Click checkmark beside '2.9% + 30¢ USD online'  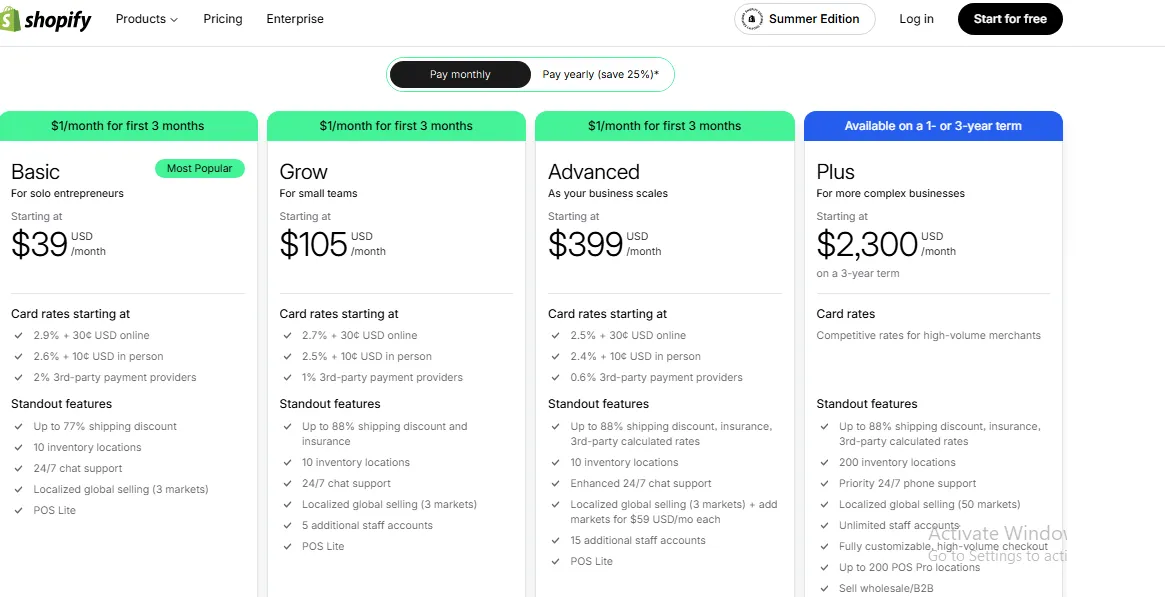coord(19,336)
